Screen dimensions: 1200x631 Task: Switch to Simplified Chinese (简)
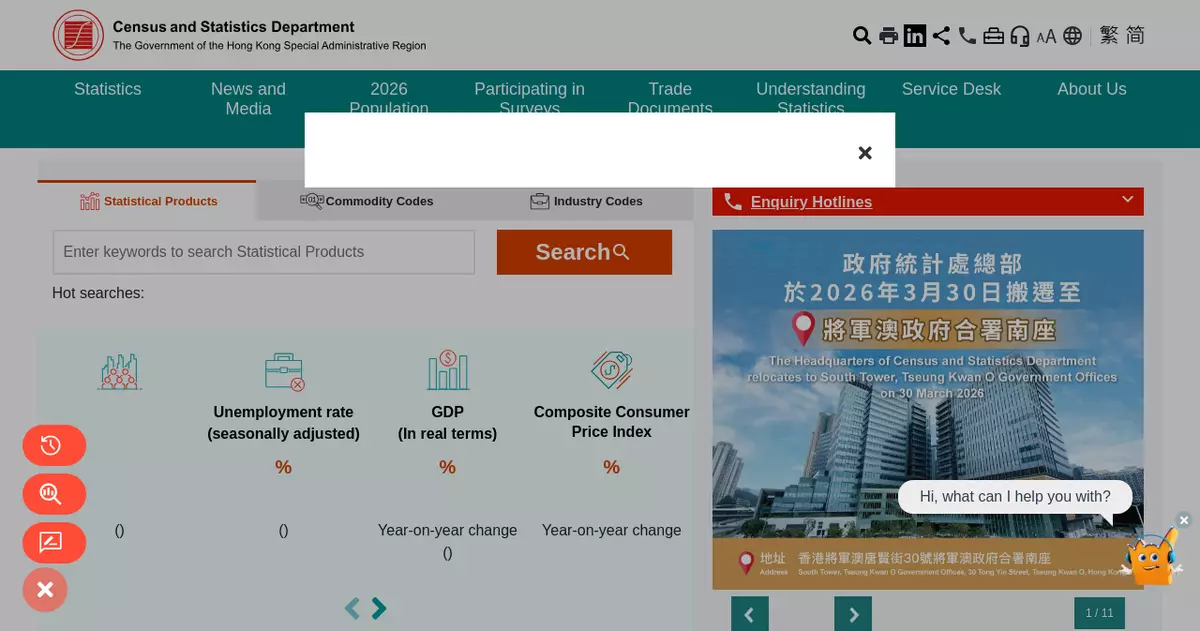pos(1135,35)
